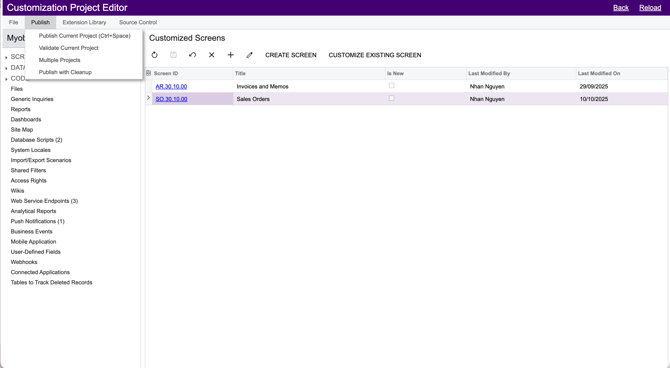670x368 pixels.
Task: Click the Add plus icon in toolbar
Action: [x=230, y=55]
